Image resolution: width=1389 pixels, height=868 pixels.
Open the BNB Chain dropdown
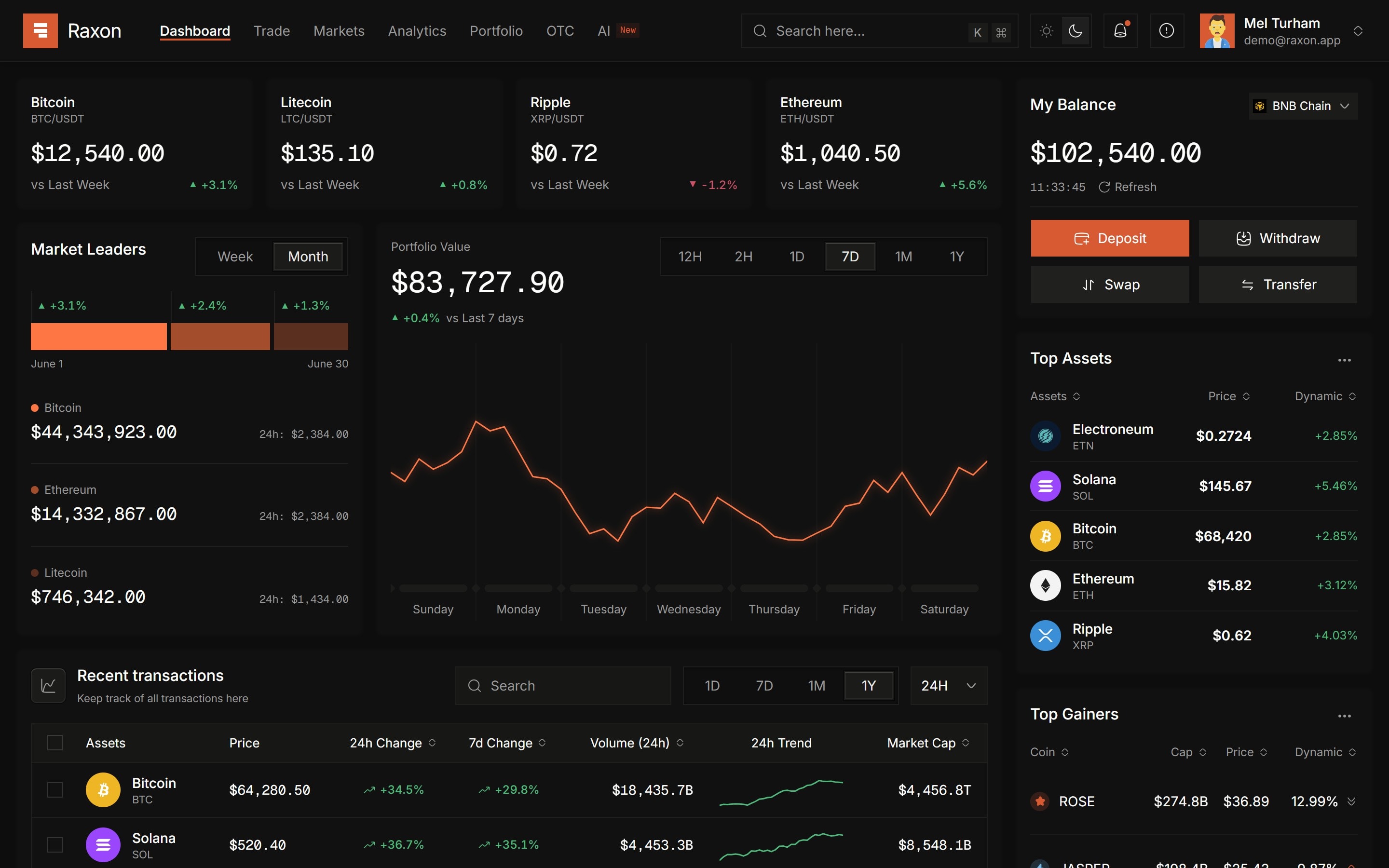(x=1303, y=106)
